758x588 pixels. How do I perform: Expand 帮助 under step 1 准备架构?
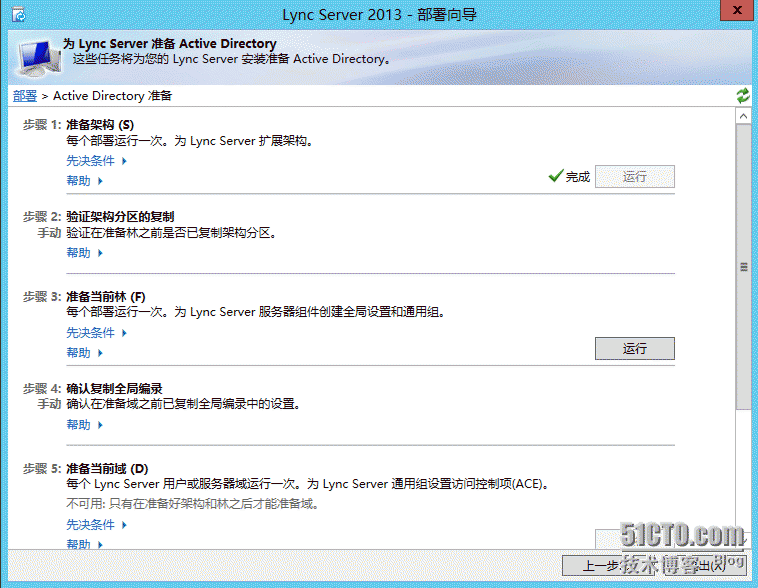(85, 180)
